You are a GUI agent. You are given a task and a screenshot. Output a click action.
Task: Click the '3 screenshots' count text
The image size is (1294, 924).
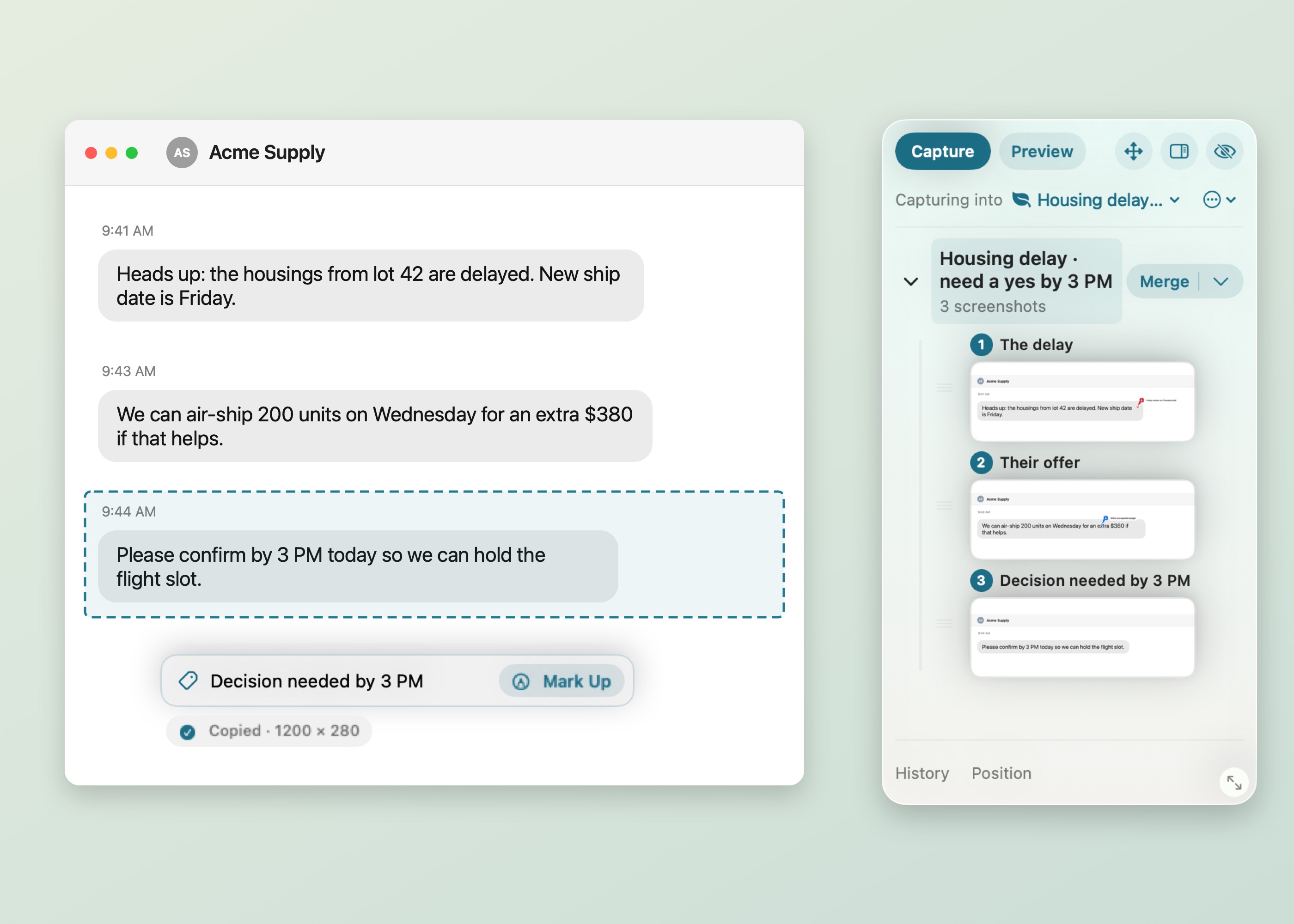click(x=992, y=306)
